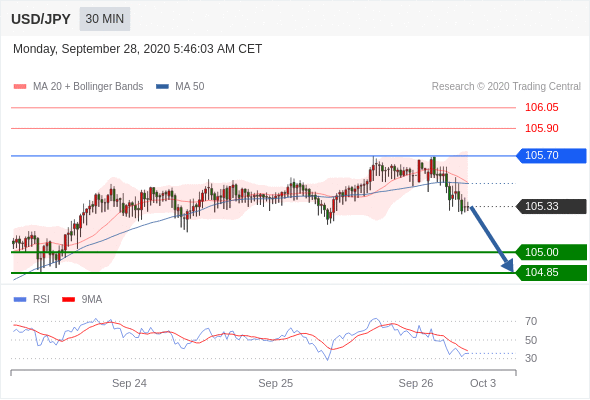Select the 105.00 support price tag
This screenshot has width=590, height=400.
(551, 252)
